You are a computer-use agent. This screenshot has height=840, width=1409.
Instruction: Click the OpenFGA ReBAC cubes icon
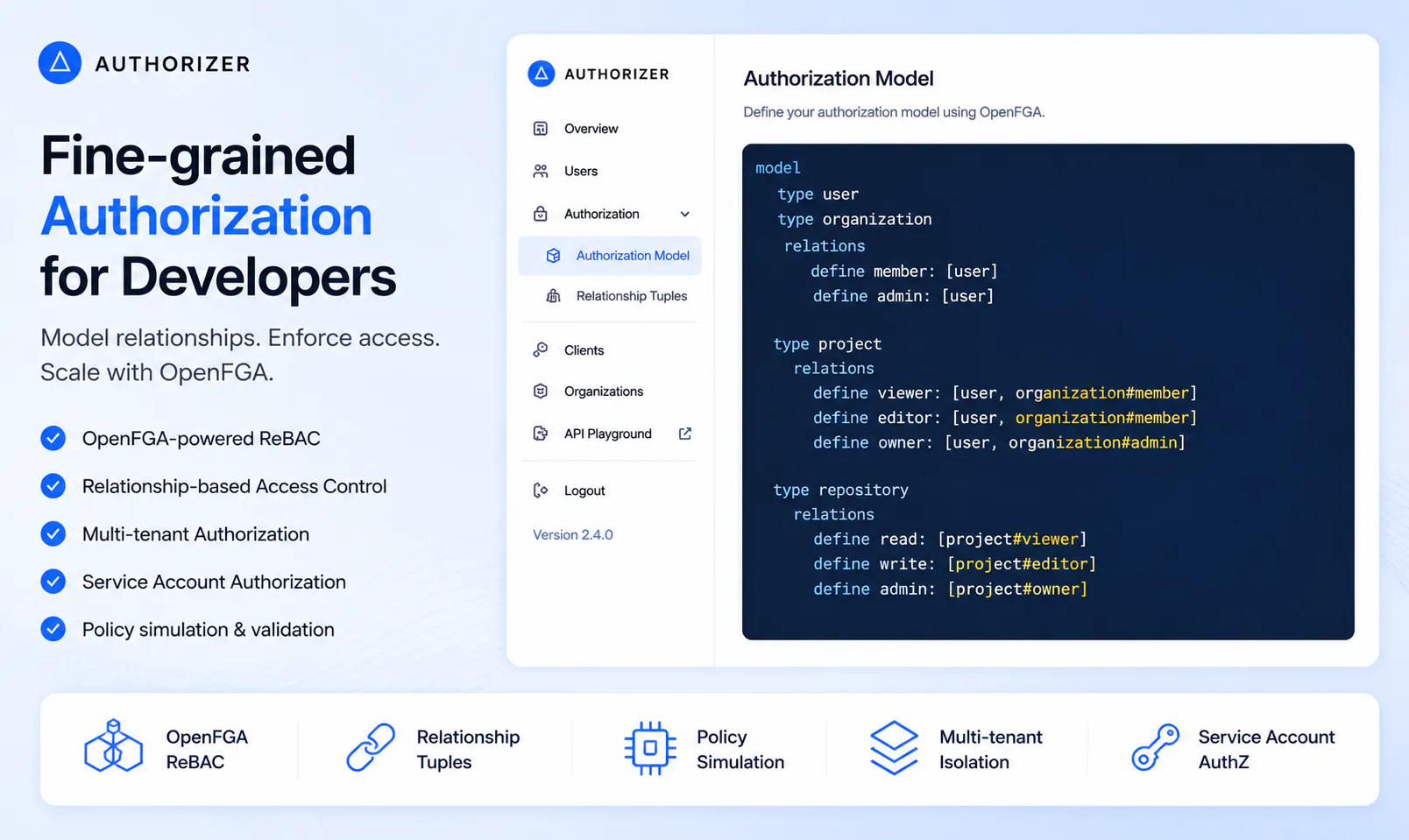click(113, 746)
